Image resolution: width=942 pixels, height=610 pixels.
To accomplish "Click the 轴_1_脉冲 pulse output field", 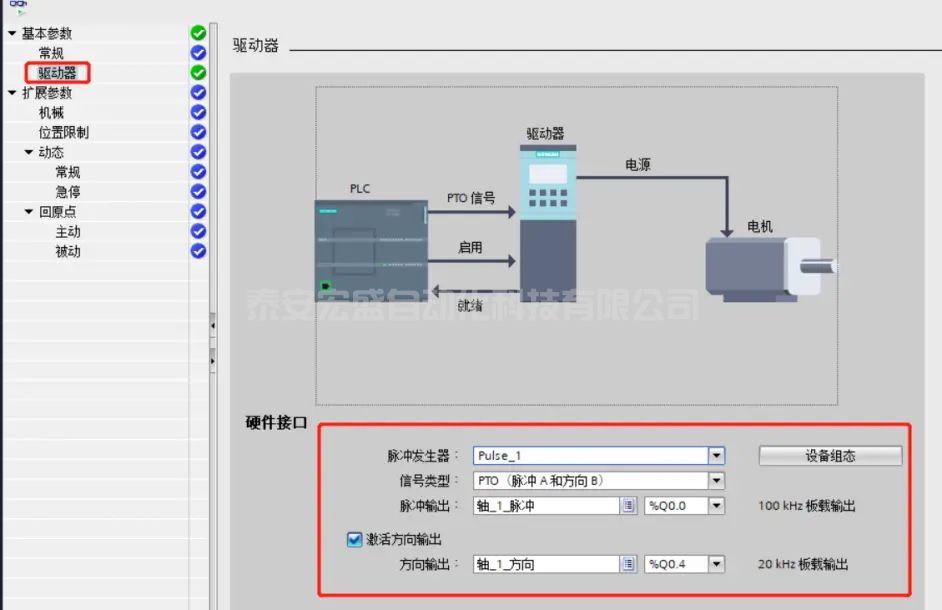I will [545, 506].
